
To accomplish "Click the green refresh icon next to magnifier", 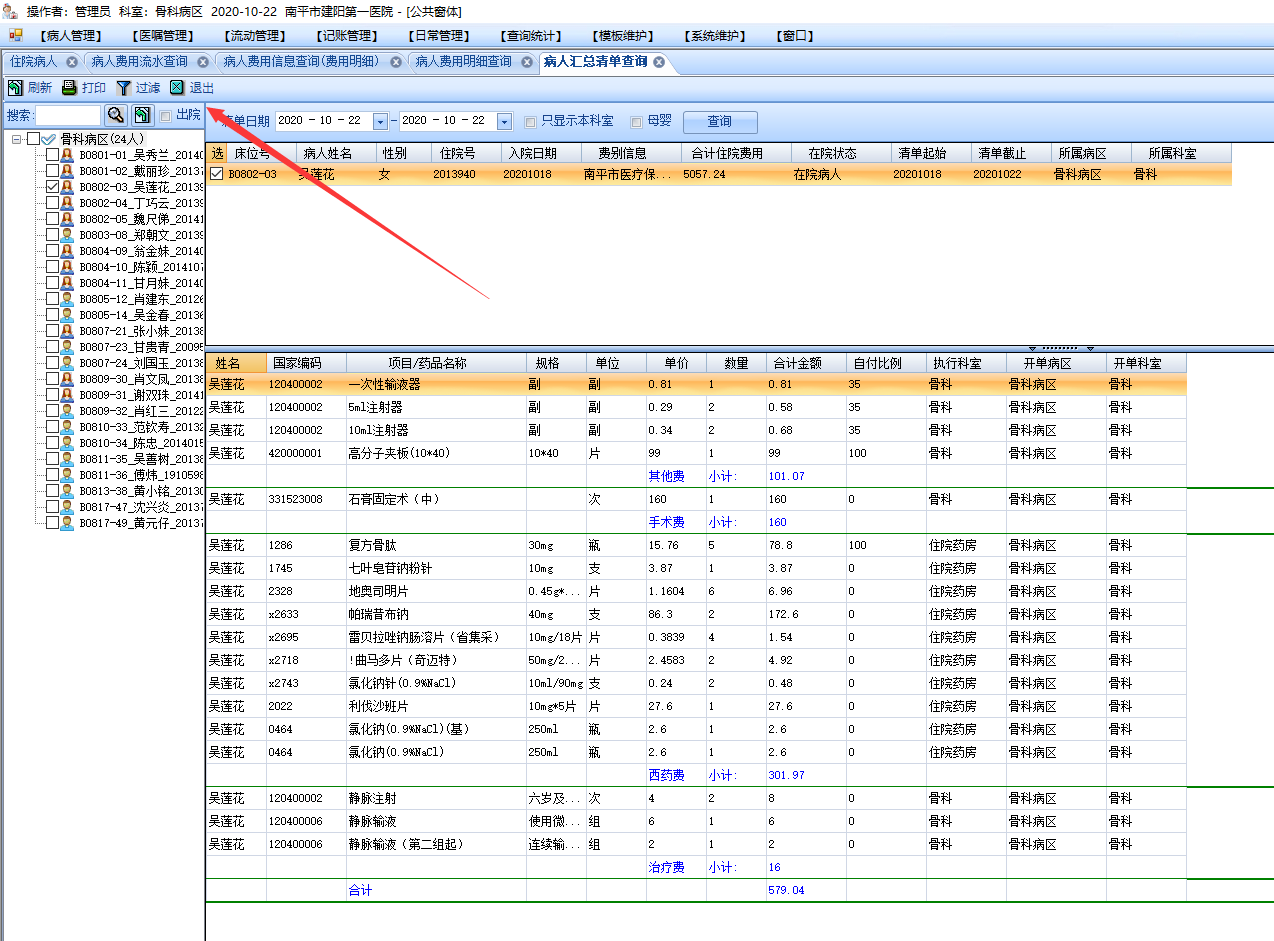I will [x=142, y=115].
